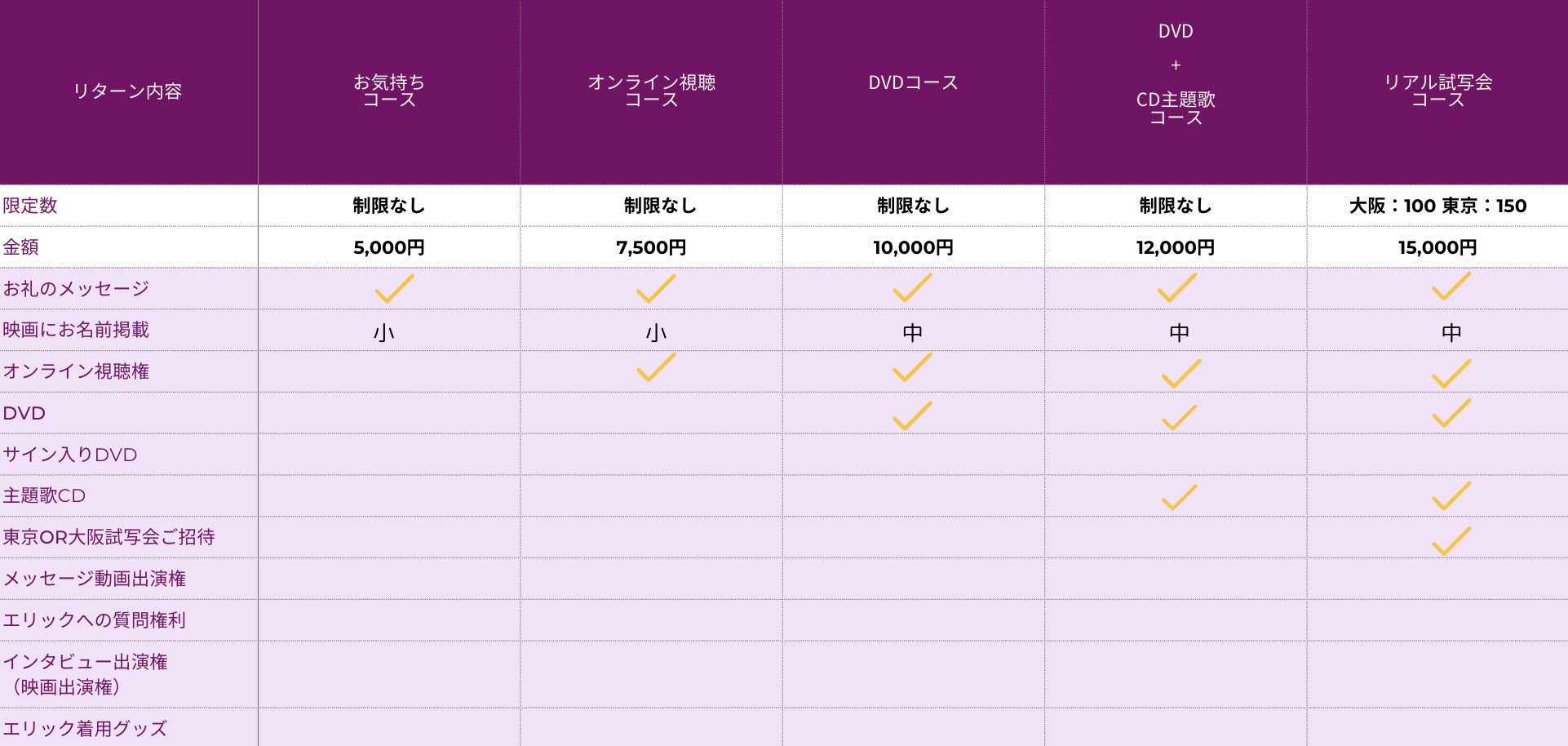Click the お礼のメッセージ checkmark under お気持ちコース

394,289
